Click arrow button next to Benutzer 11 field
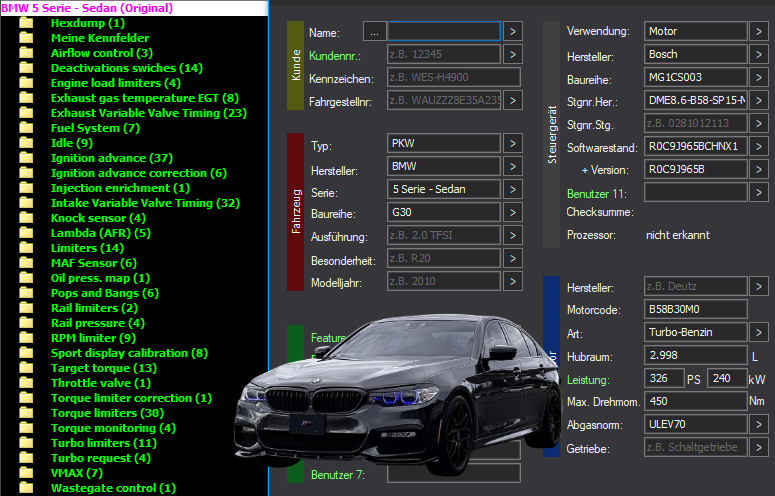 [x=759, y=192]
